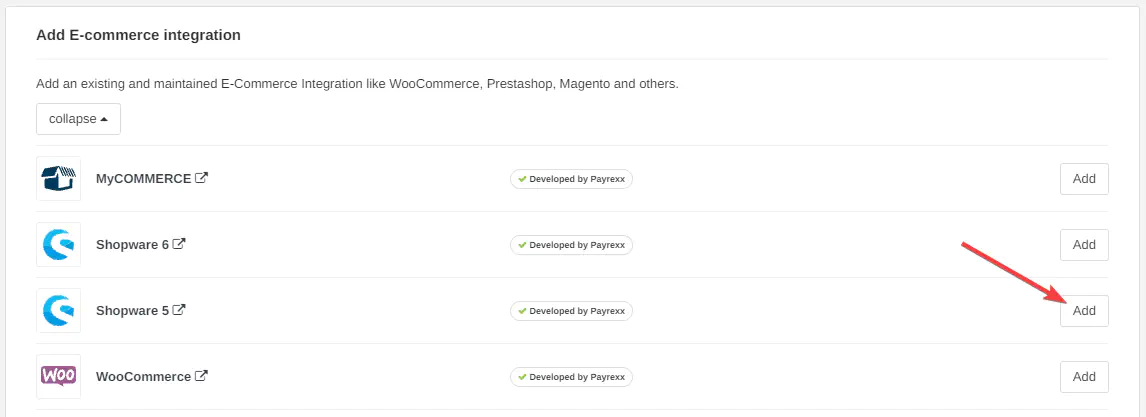The image size is (1146, 417).
Task: Click the Shopware 5 name link
Action: (x=132, y=311)
